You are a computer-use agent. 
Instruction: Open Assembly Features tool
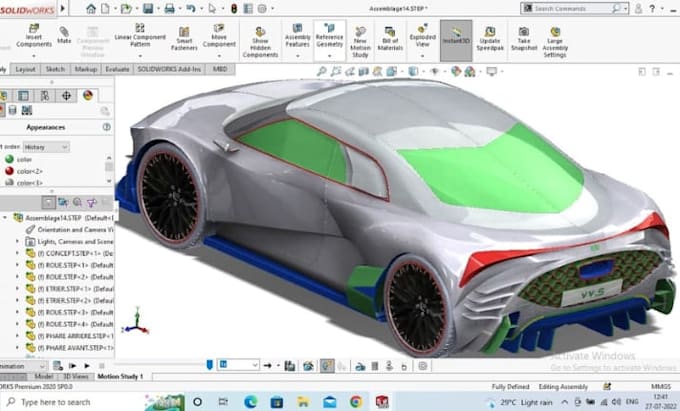[298, 36]
